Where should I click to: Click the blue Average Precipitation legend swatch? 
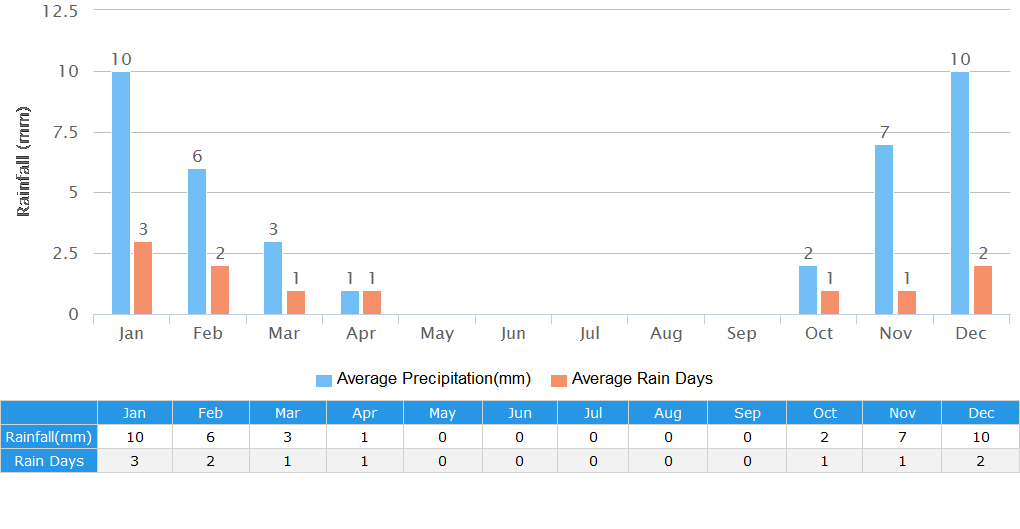pos(323,380)
